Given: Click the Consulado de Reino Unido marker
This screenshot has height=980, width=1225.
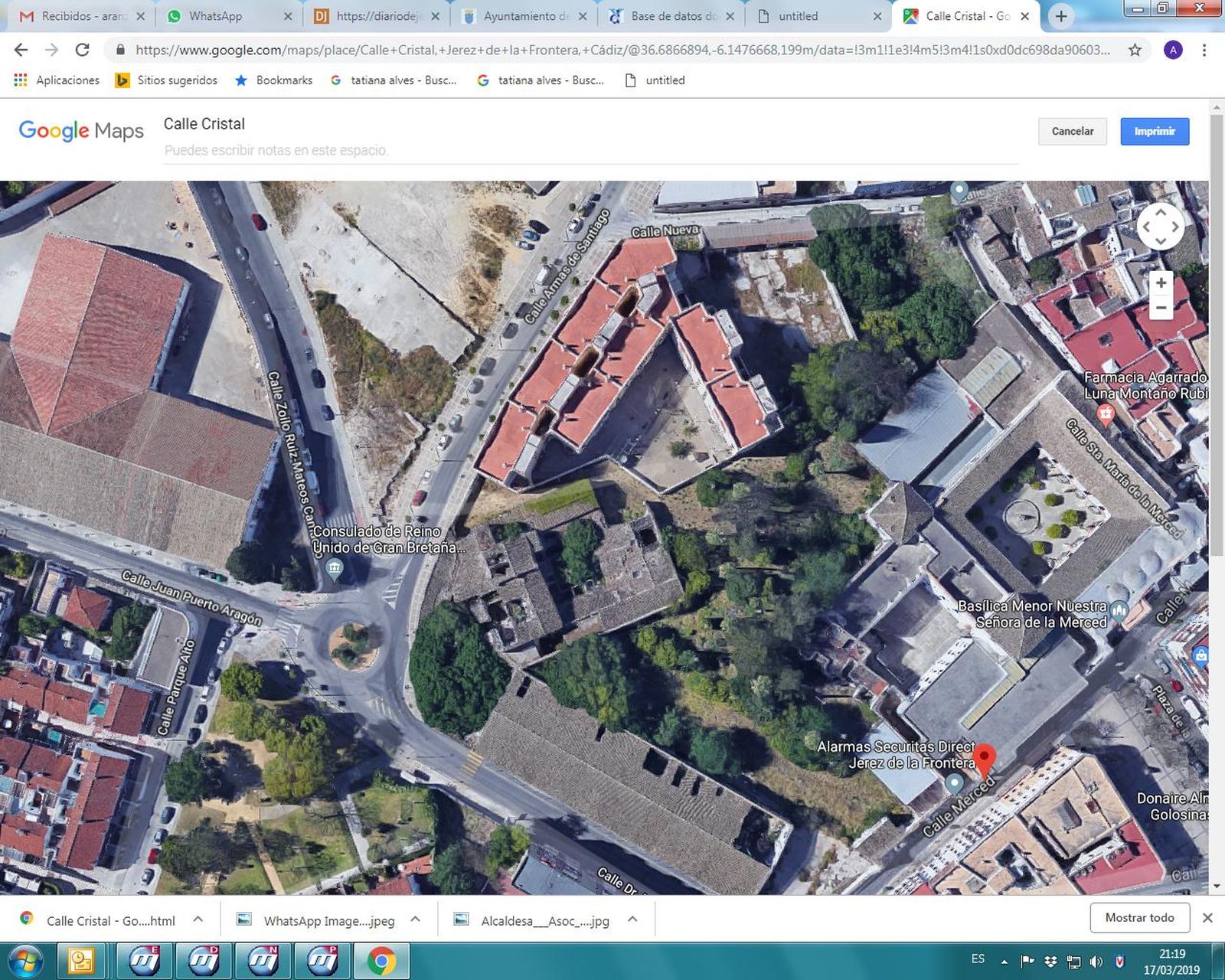Looking at the screenshot, I should (x=335, y=567).
